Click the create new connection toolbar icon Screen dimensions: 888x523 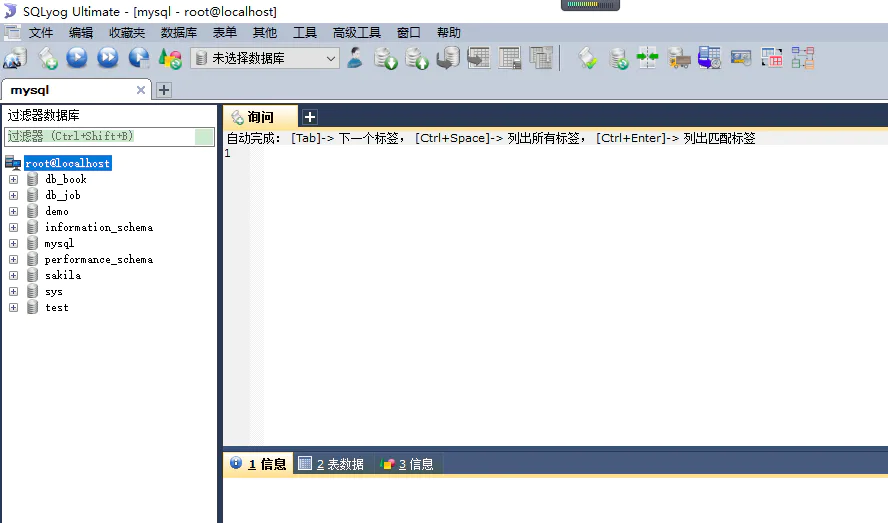pos(15,58)
